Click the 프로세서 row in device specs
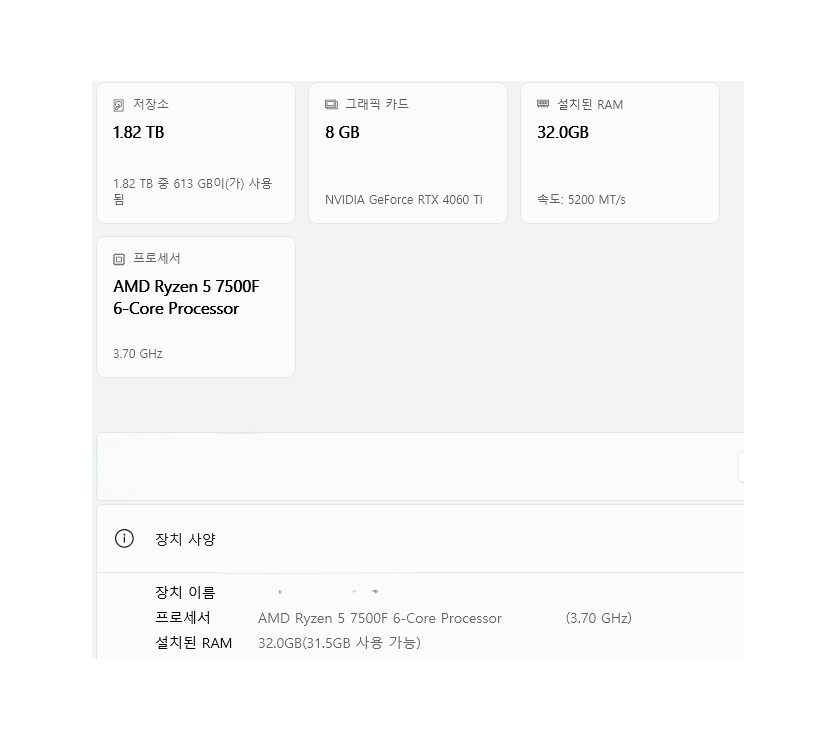 tap(183, 618)
